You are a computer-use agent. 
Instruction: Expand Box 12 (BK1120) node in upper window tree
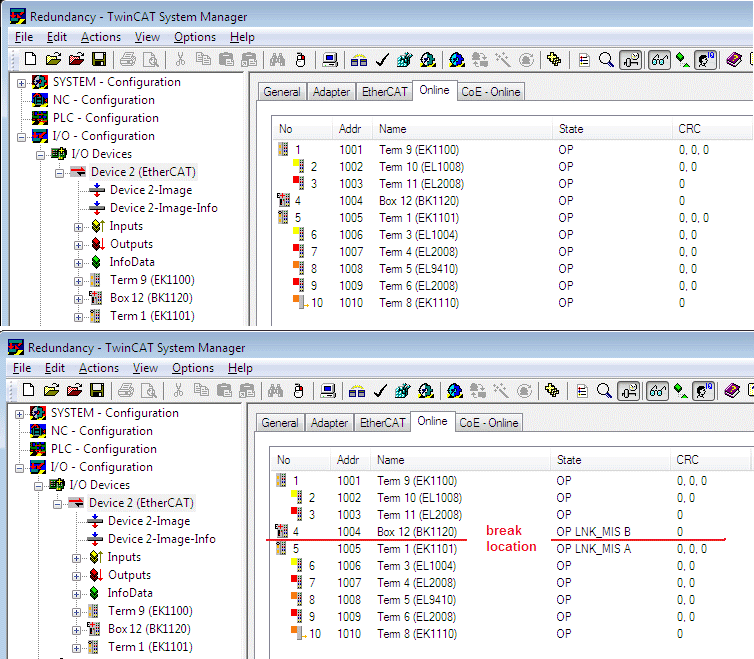point(78,299)
